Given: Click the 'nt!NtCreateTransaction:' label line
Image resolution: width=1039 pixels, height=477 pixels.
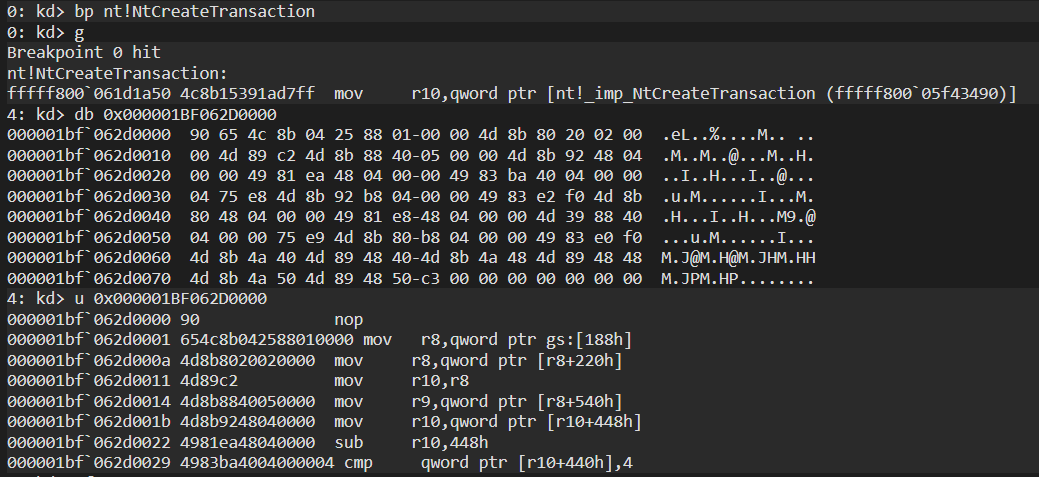Looking at the screenshot, I should [117, 73].
